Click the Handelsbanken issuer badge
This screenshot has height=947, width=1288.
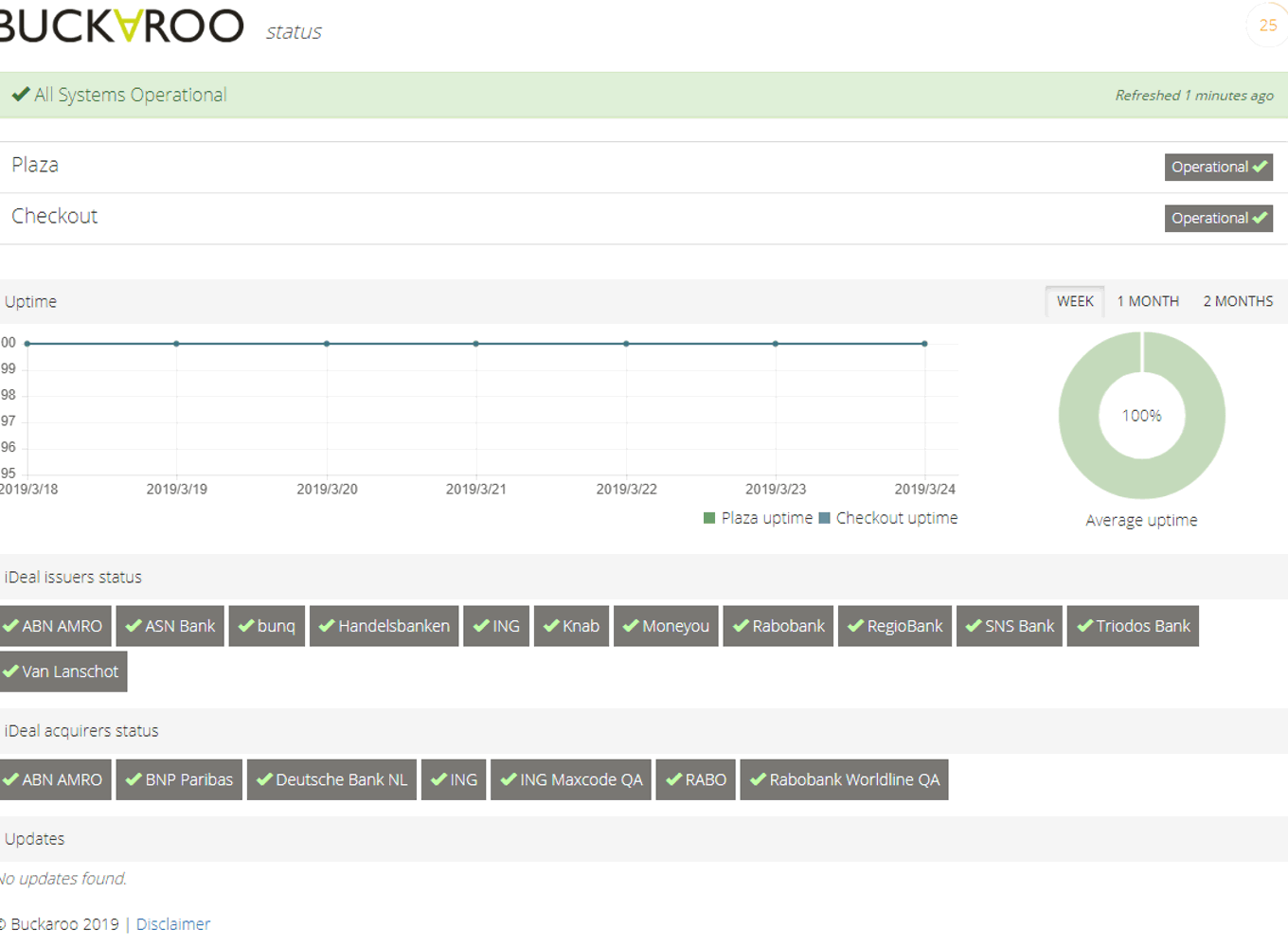coord(385,626)
